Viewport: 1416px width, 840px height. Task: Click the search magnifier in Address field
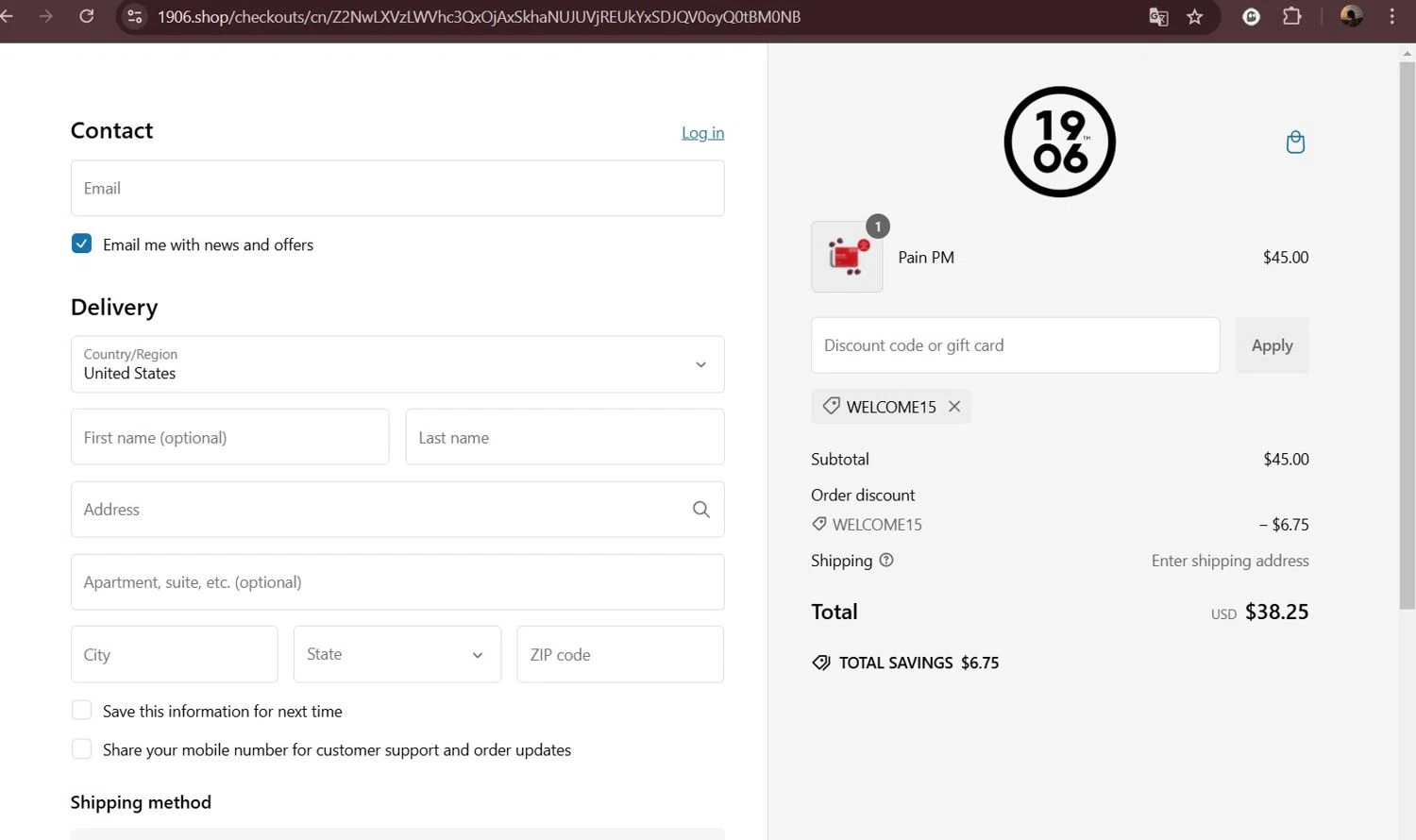click(x=701, y=510)
